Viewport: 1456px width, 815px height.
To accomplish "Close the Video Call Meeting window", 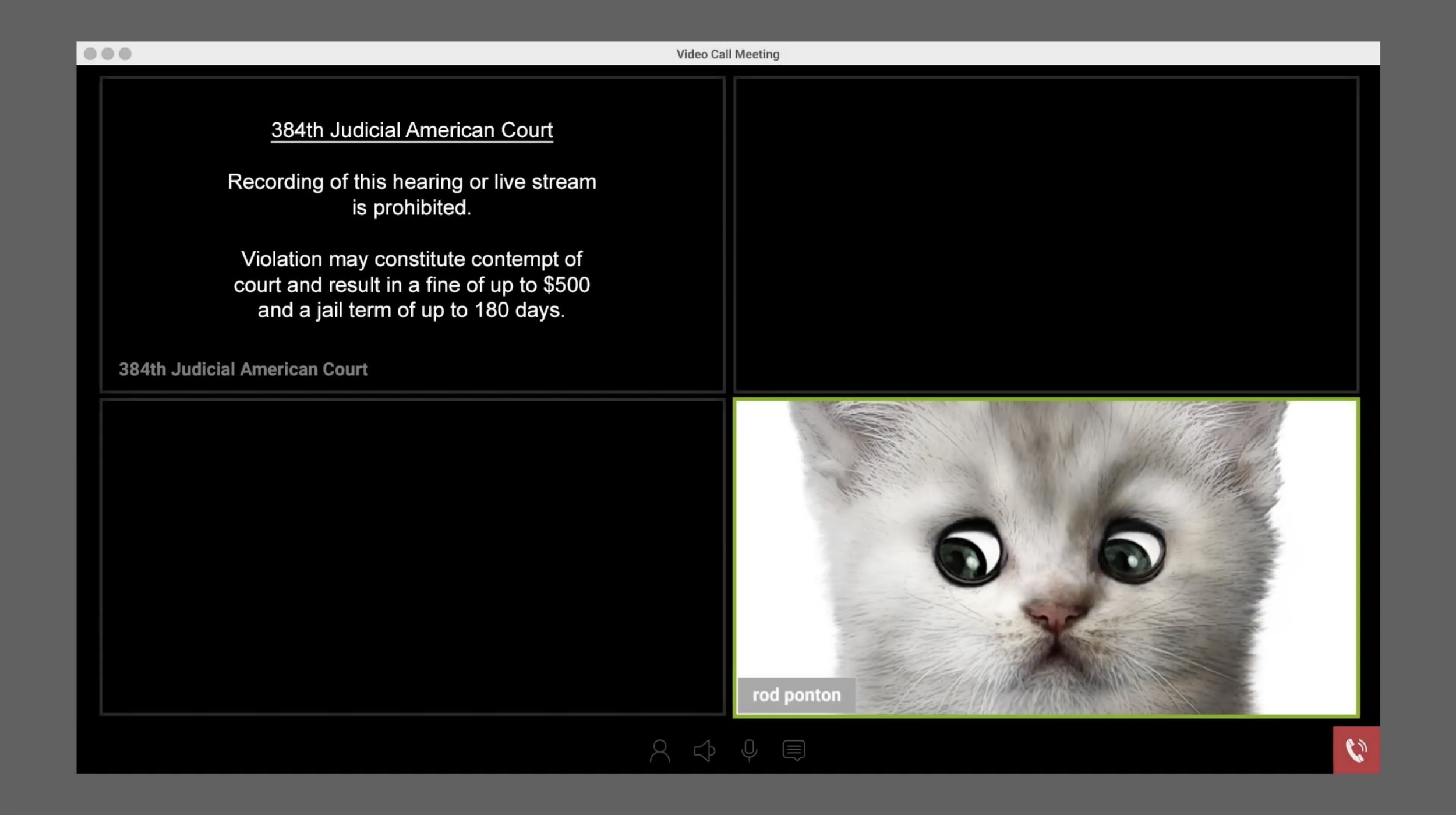I will coord(90,54).
